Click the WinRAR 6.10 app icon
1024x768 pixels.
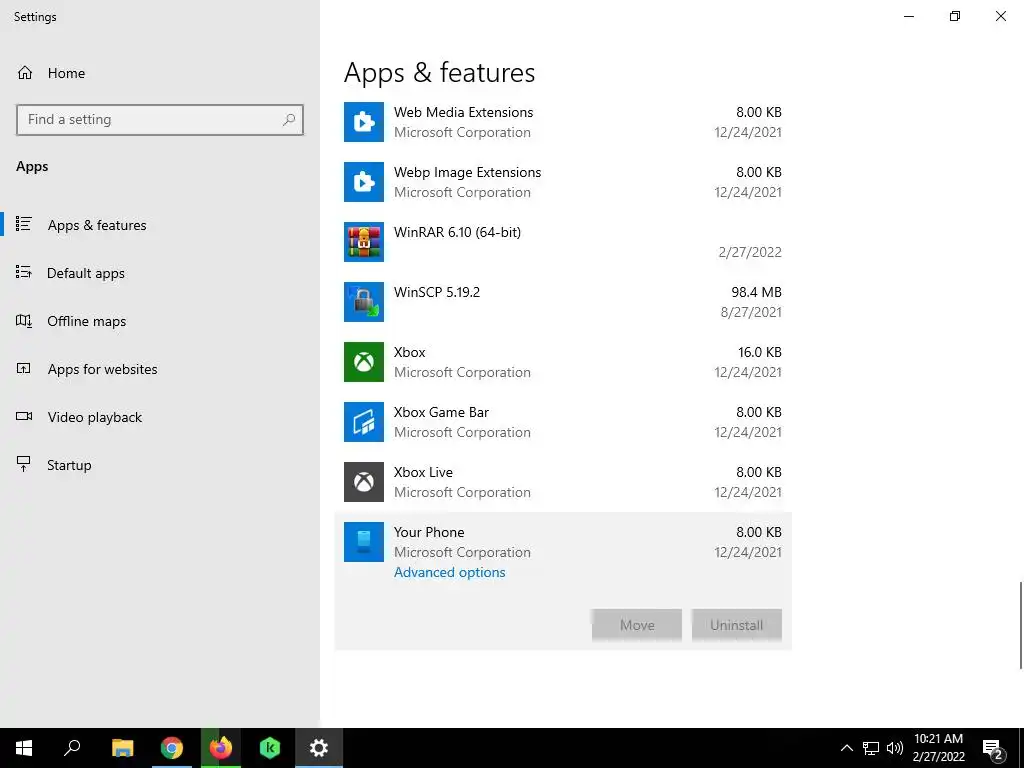tap(364, 242)
